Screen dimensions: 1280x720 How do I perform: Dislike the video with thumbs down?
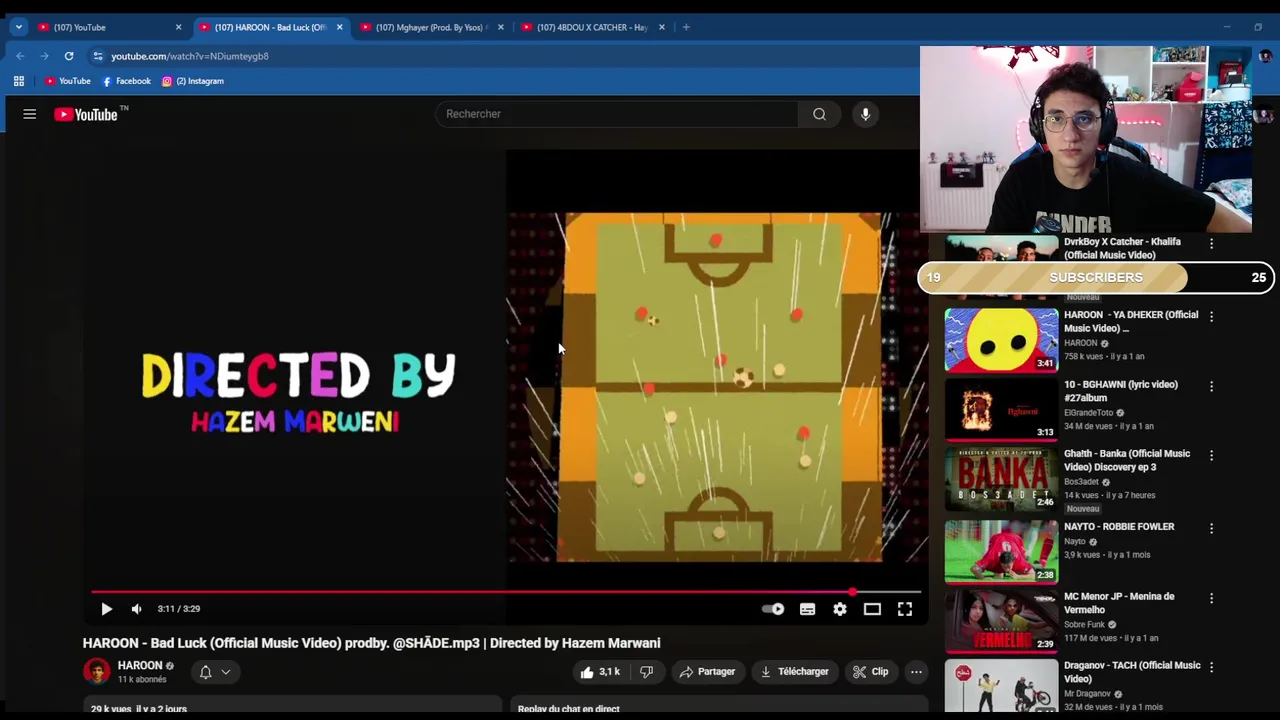pos(646,672)
